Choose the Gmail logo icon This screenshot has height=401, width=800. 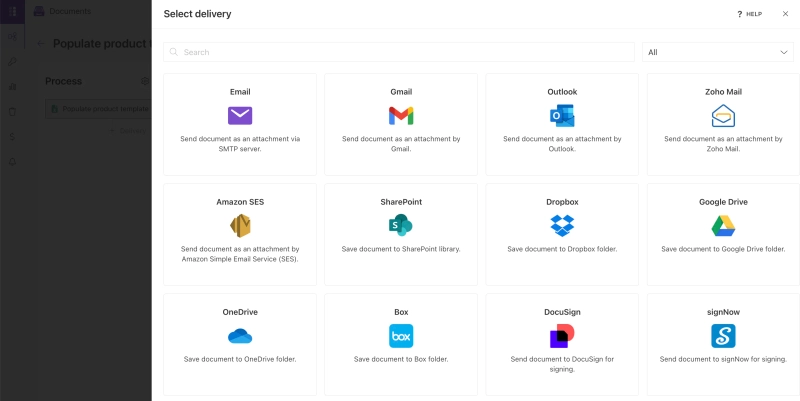click(401, 116)
